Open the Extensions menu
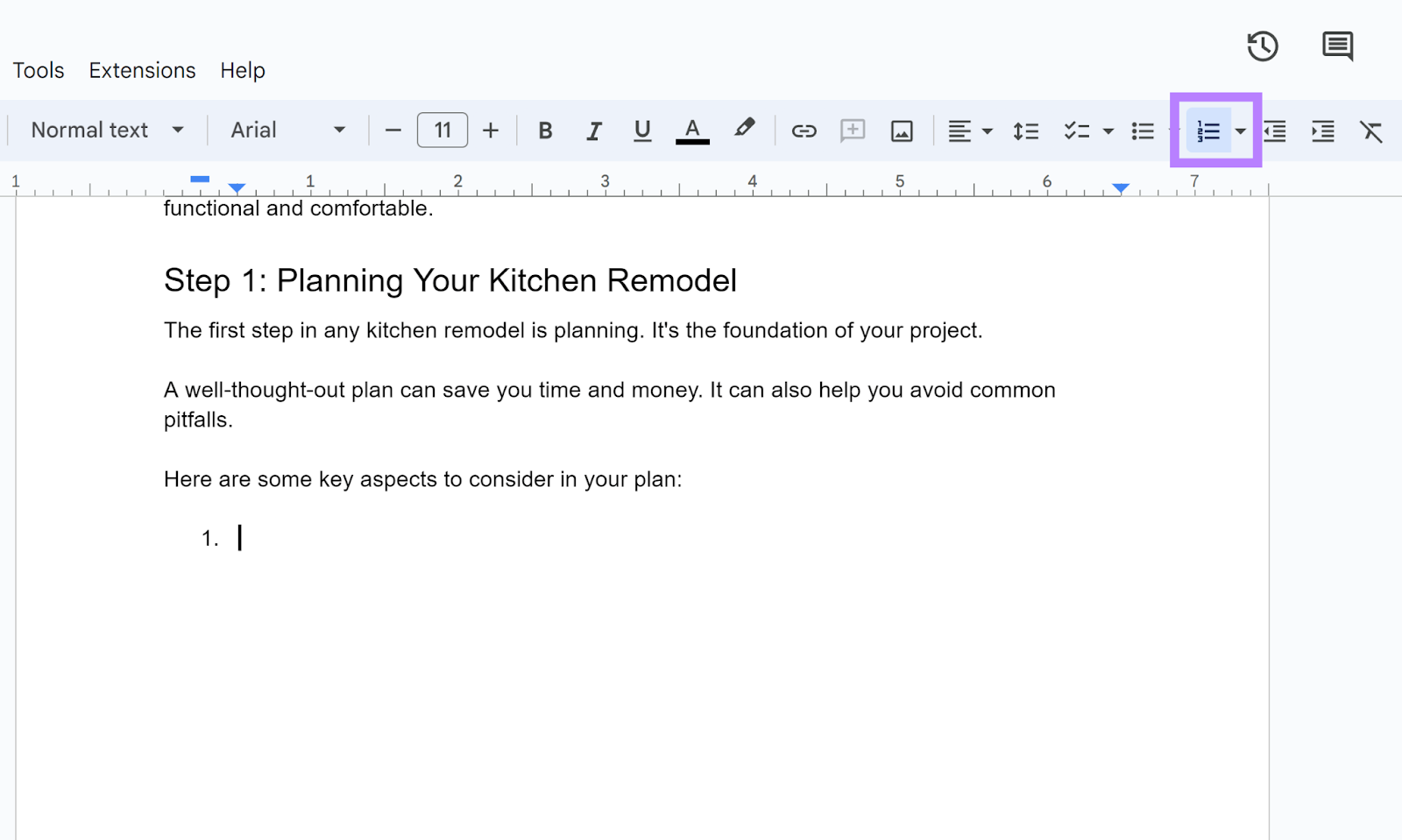The height and width of the screenshot is (840, 1402). pyautogui.click(x=141, y=70)
